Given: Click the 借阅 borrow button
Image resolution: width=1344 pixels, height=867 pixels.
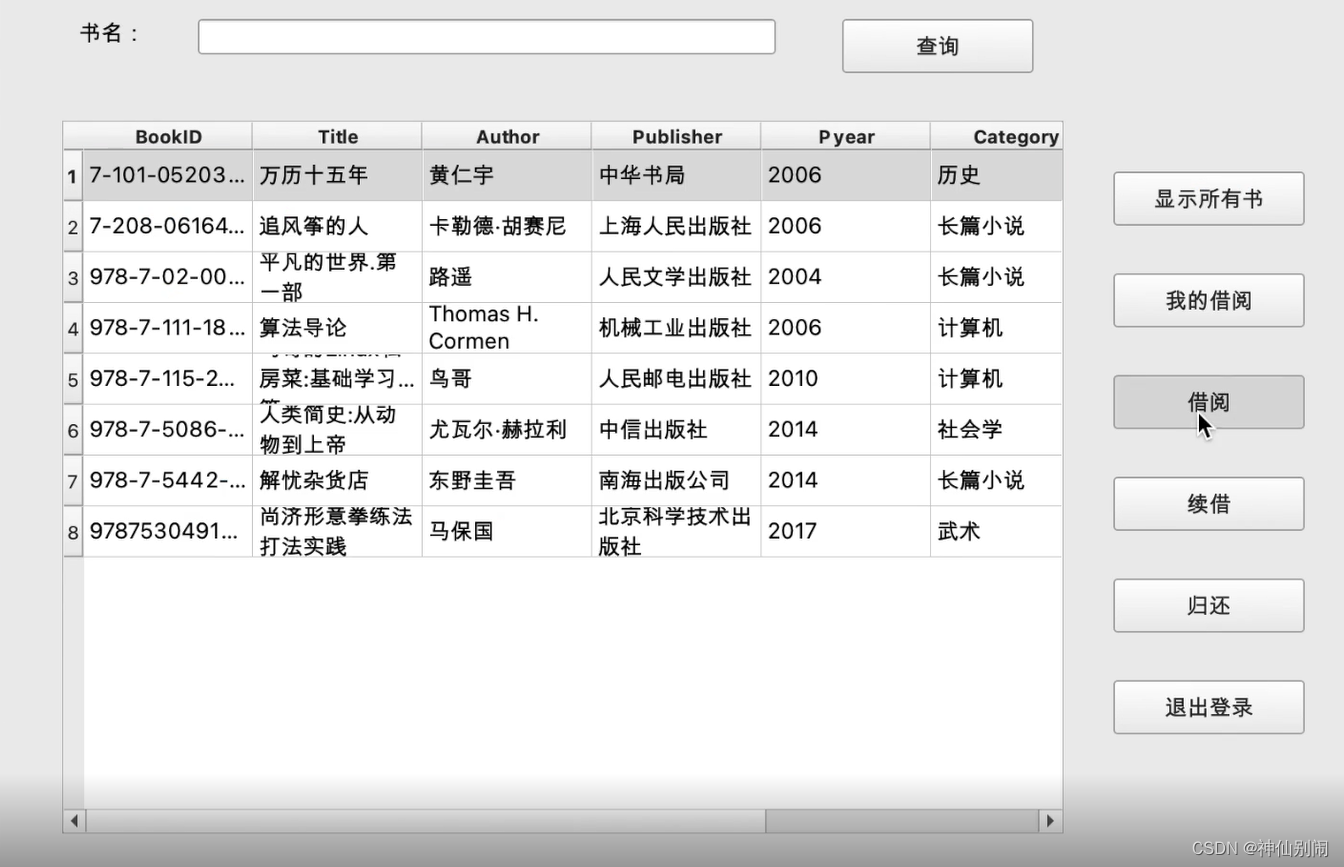Looking at the screenshot, I should [x=1208, y=402].
